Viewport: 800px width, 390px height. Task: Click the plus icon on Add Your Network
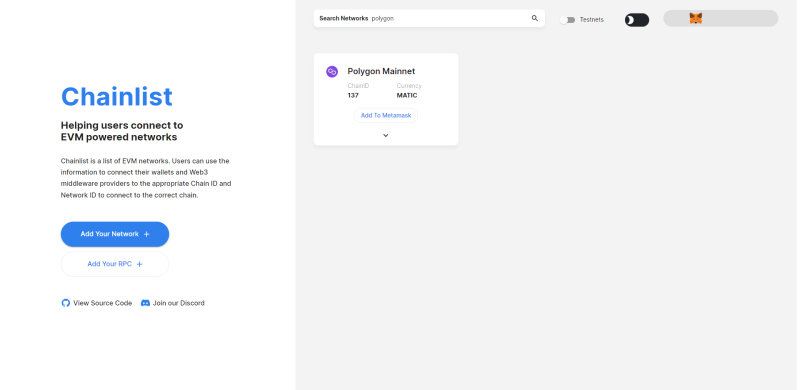coord(146,234)
